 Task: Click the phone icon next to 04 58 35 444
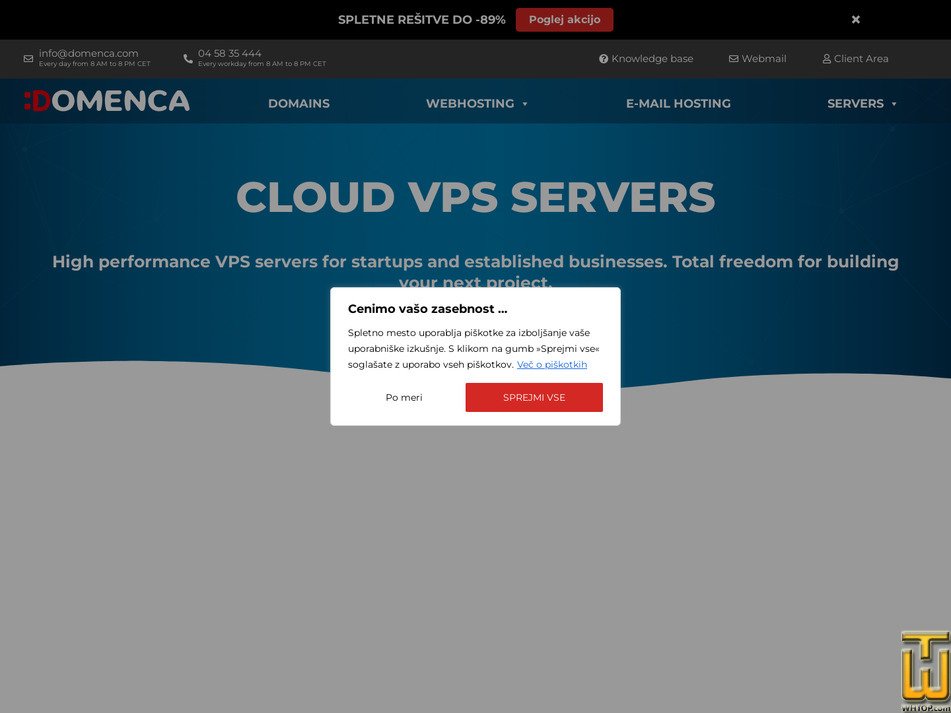pos(187,58)
